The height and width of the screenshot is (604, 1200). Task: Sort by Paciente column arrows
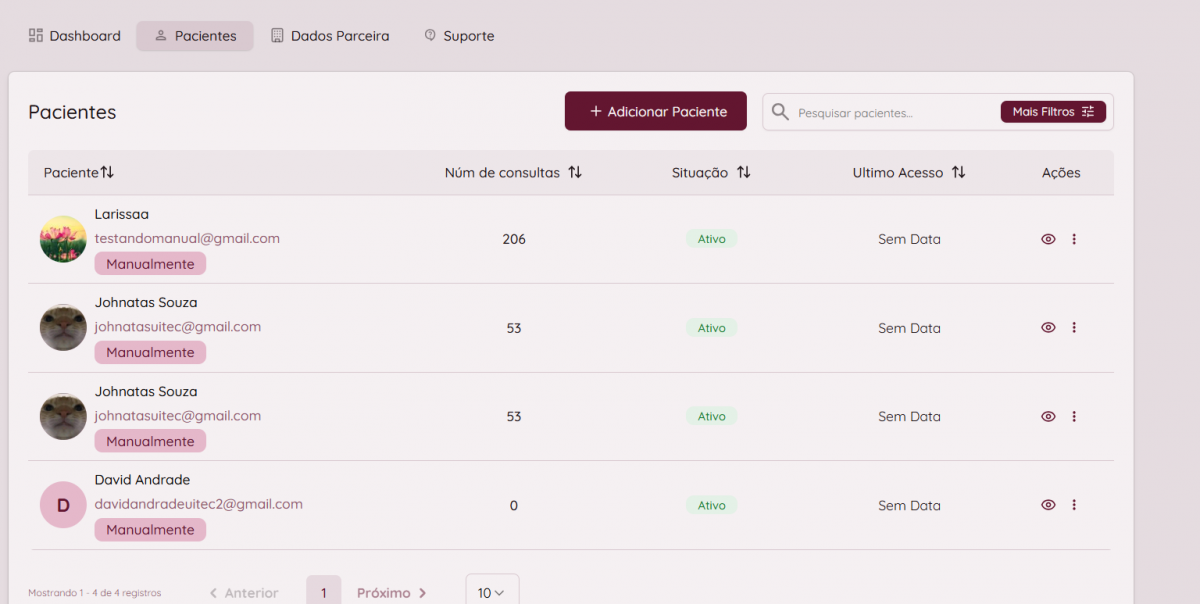coord(107,172)
